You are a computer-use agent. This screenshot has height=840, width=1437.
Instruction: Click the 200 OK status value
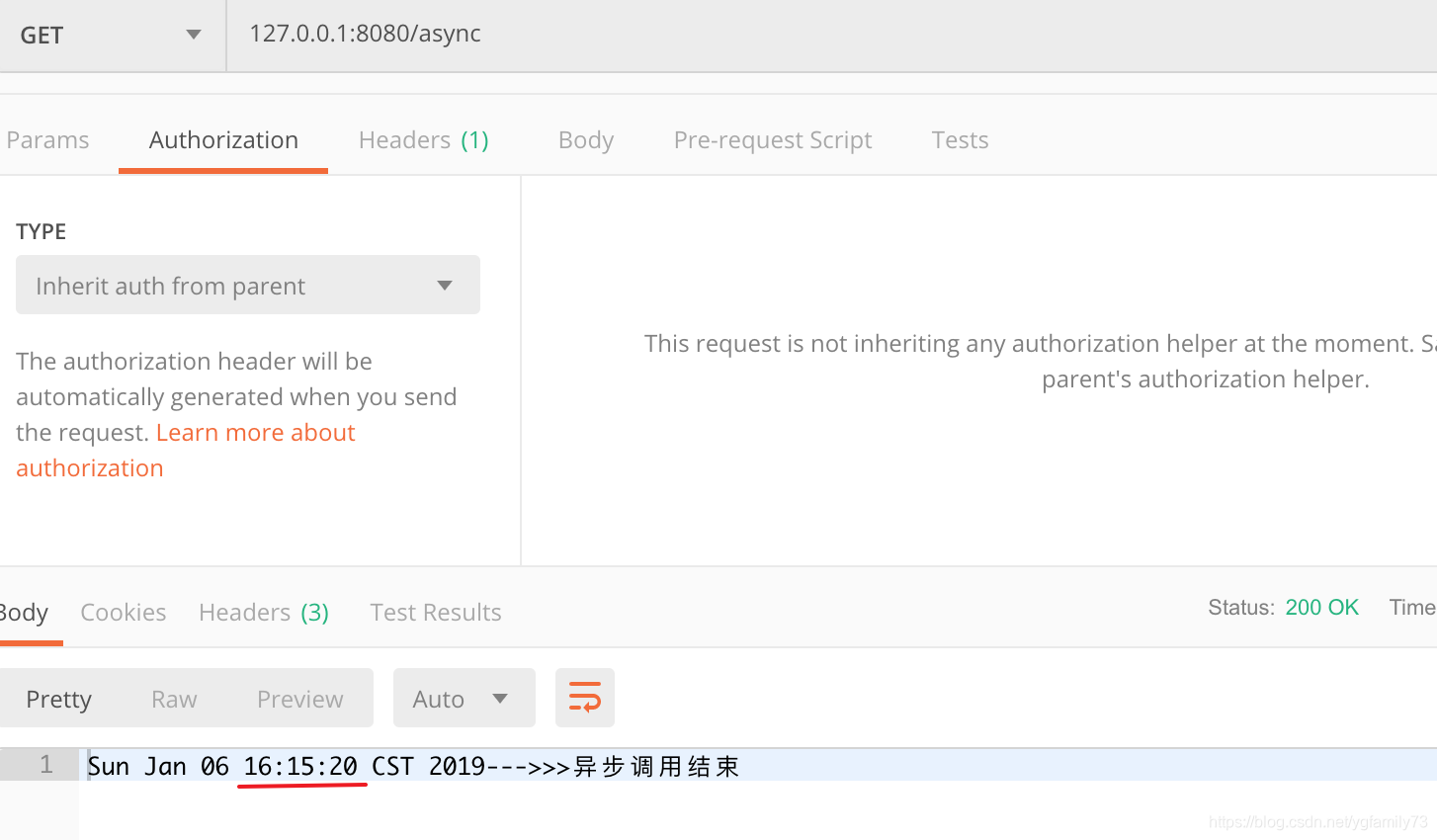[x=1321, y=608]
